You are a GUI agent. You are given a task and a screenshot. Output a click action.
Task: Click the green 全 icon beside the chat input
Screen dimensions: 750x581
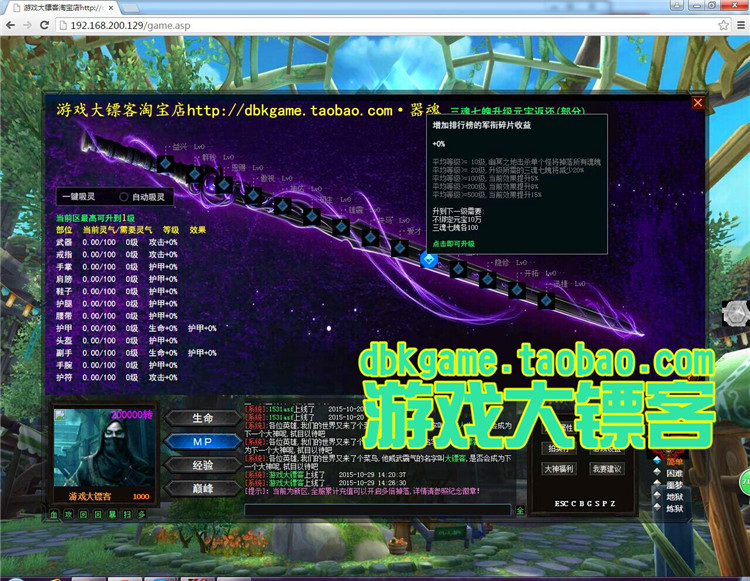pos(520,510)
